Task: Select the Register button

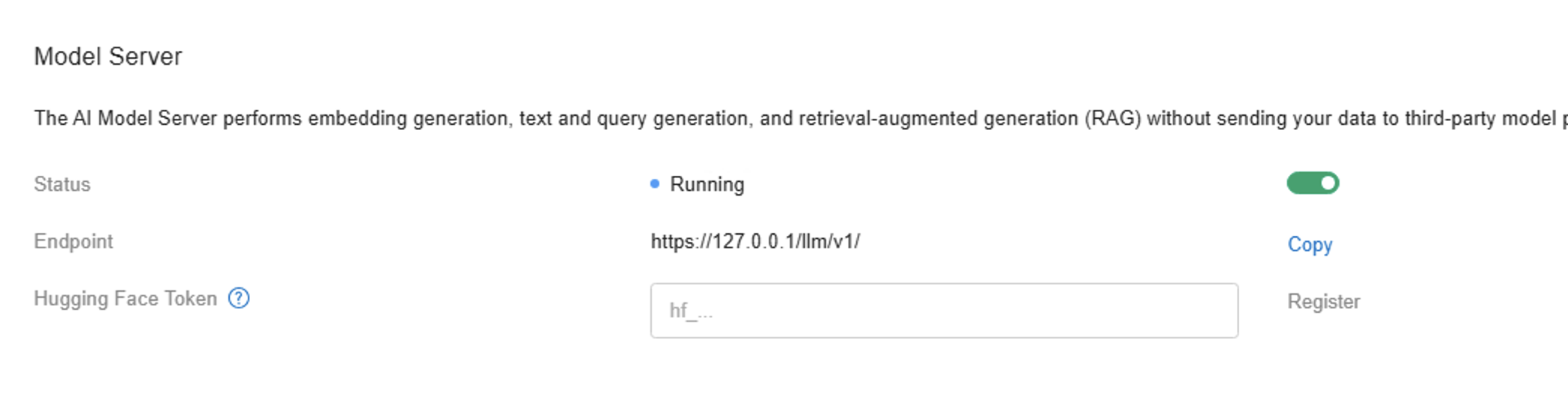Action: (1324, 302)
